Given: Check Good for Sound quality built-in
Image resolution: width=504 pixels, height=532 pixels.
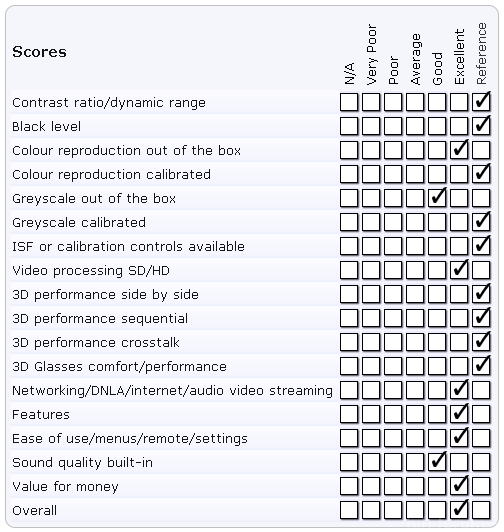Looking at the screenshot, I should tap(437, 462).
